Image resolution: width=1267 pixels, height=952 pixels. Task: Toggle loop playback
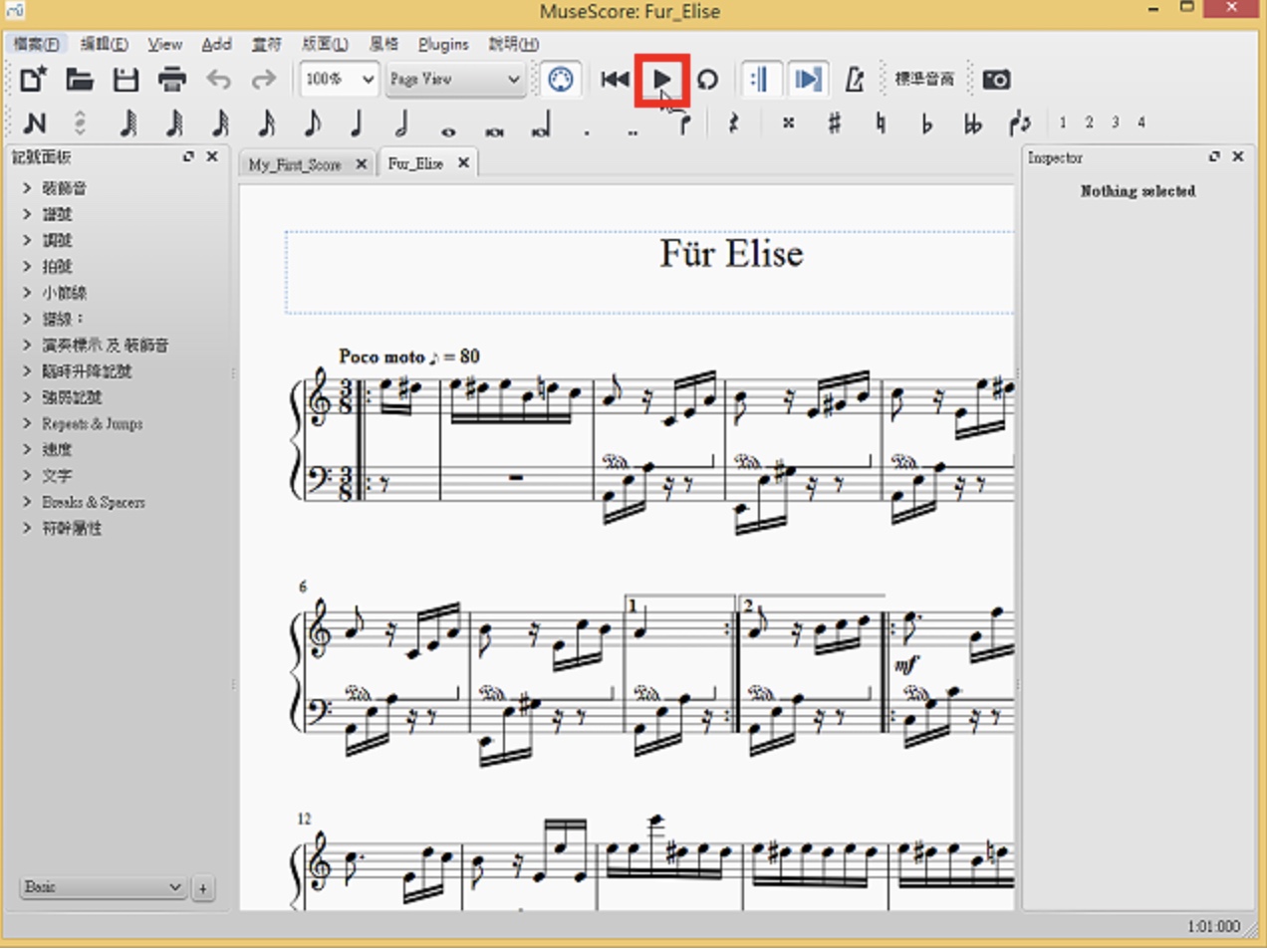click(707, 79)
